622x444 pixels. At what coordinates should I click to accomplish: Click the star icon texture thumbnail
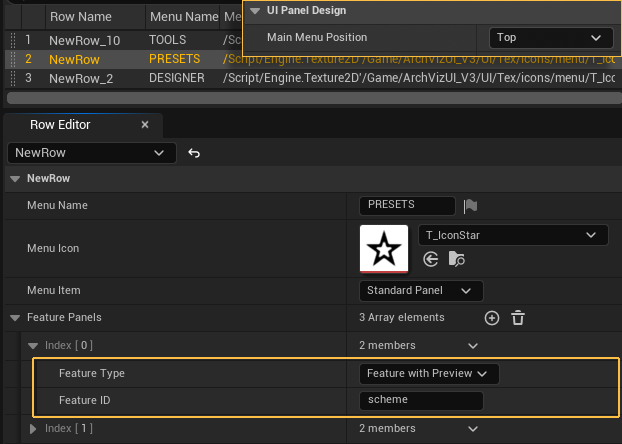(x=383, y=248)
